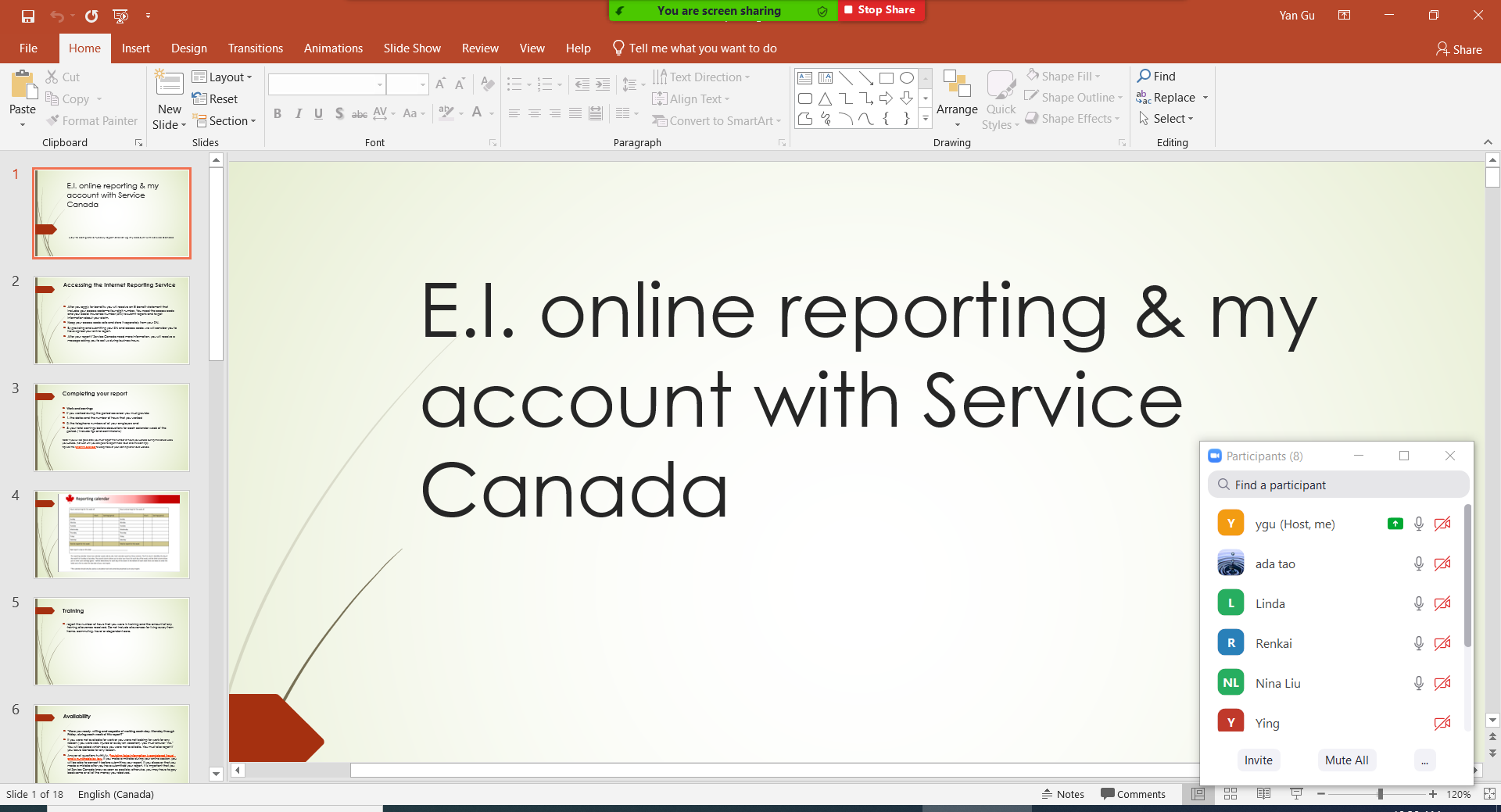Open the Transitions tab
This screenshot has width=1501, height=812.
(255, 48)
